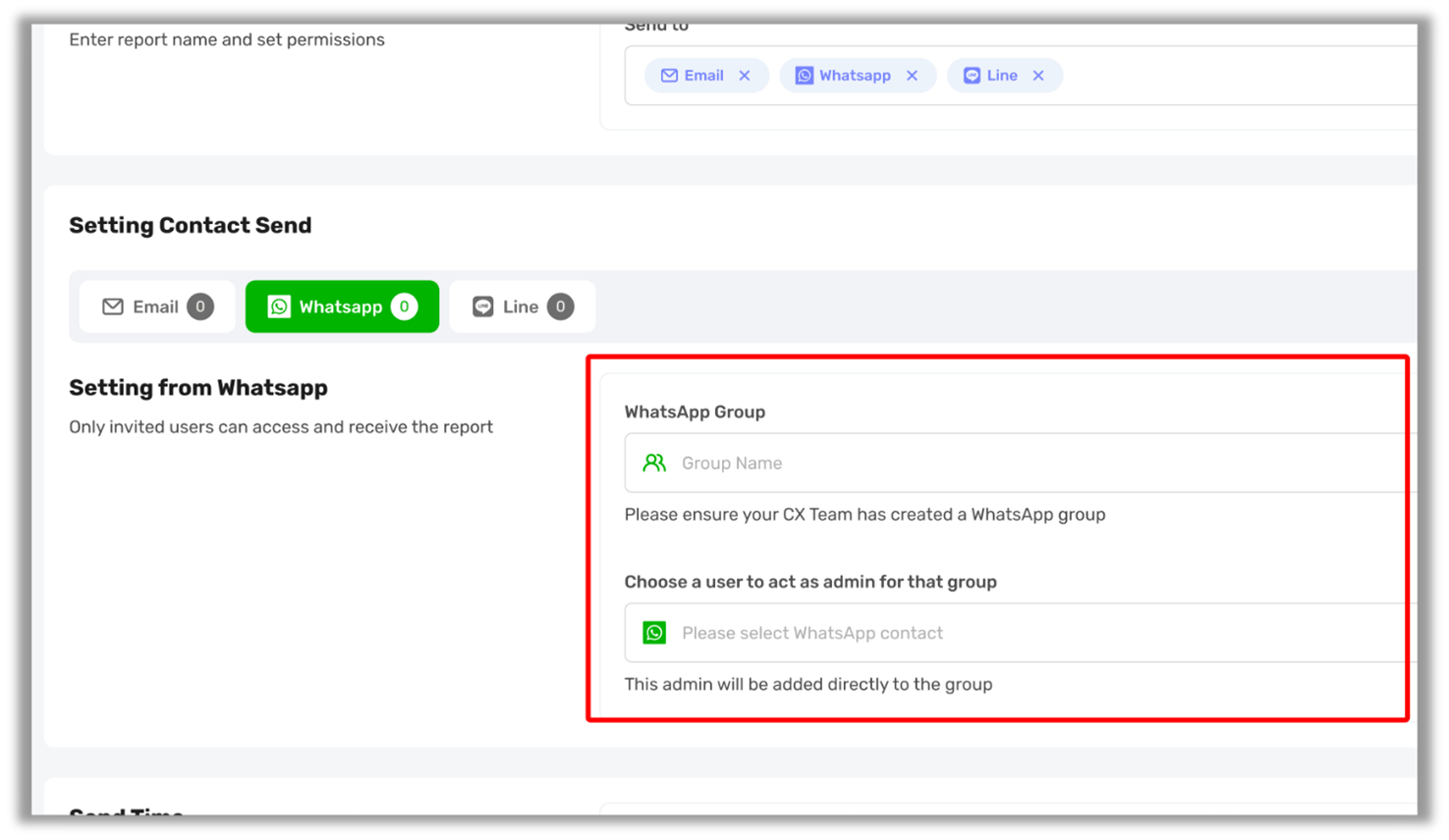Switch to the Email contact tab
1449x840 pixels.
tap(157, 307)
